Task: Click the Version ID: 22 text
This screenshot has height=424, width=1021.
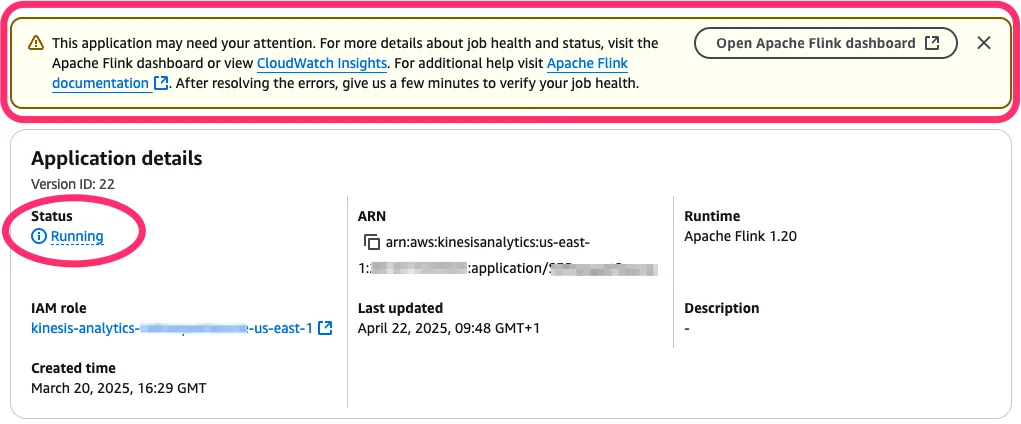Action: tap(73, 184)
